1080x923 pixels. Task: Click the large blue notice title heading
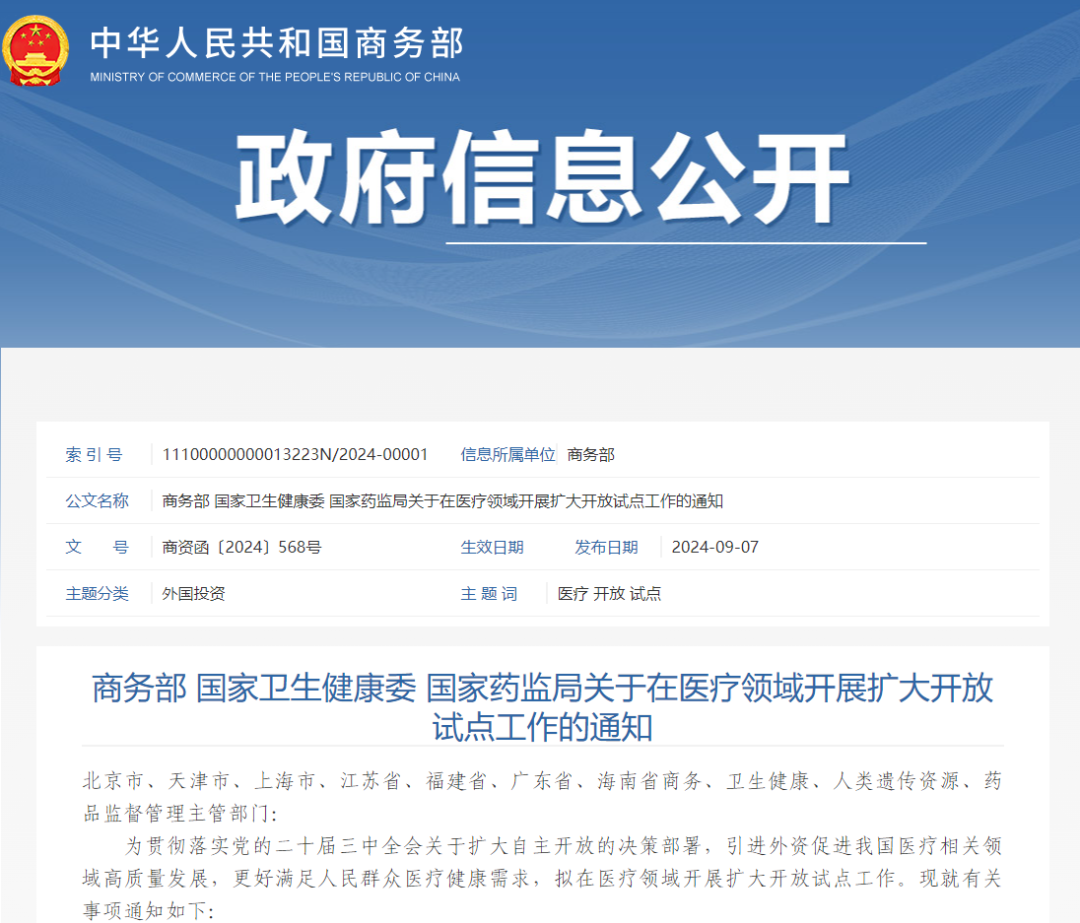pos(542,707)
